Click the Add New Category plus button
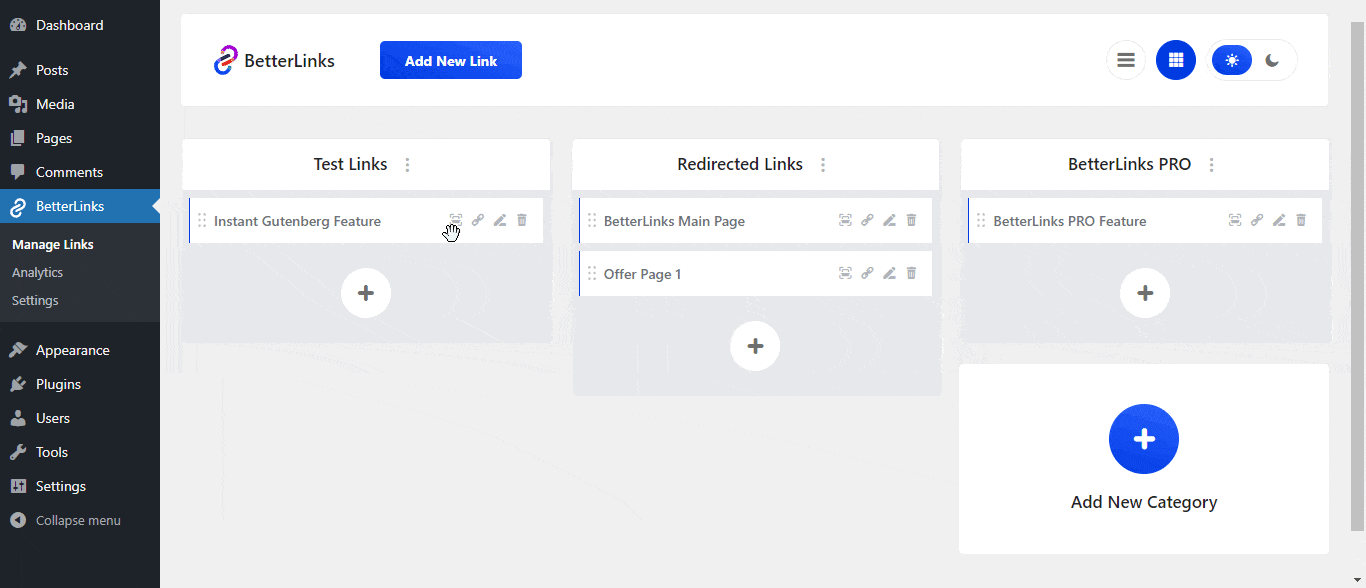 [x=1144, y=439]
